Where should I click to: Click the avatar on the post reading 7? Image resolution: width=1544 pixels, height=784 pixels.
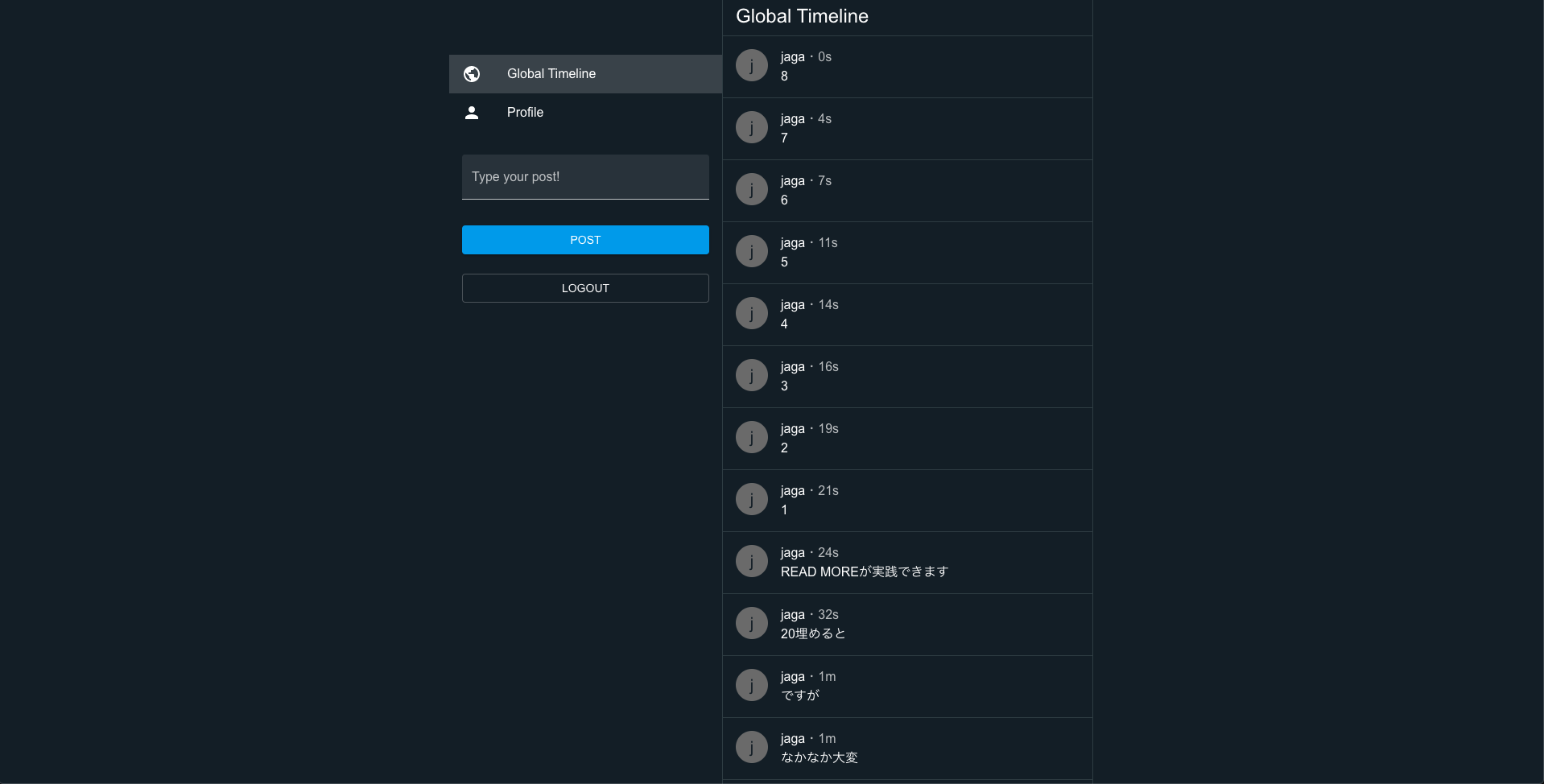(752, 127)
